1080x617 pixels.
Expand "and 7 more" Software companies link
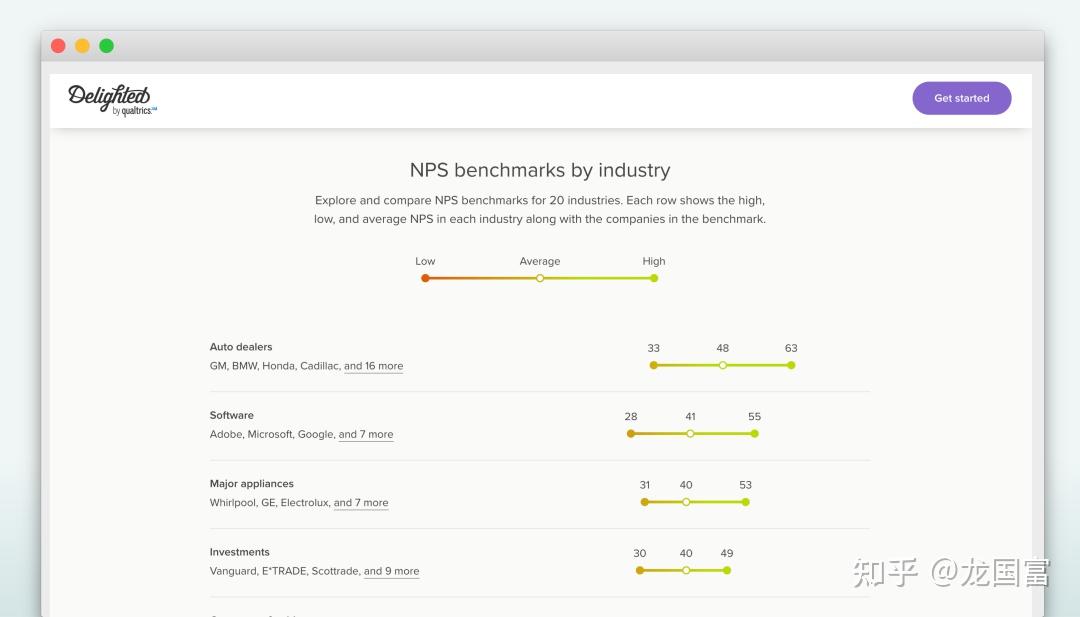click(x=366, y=435)
